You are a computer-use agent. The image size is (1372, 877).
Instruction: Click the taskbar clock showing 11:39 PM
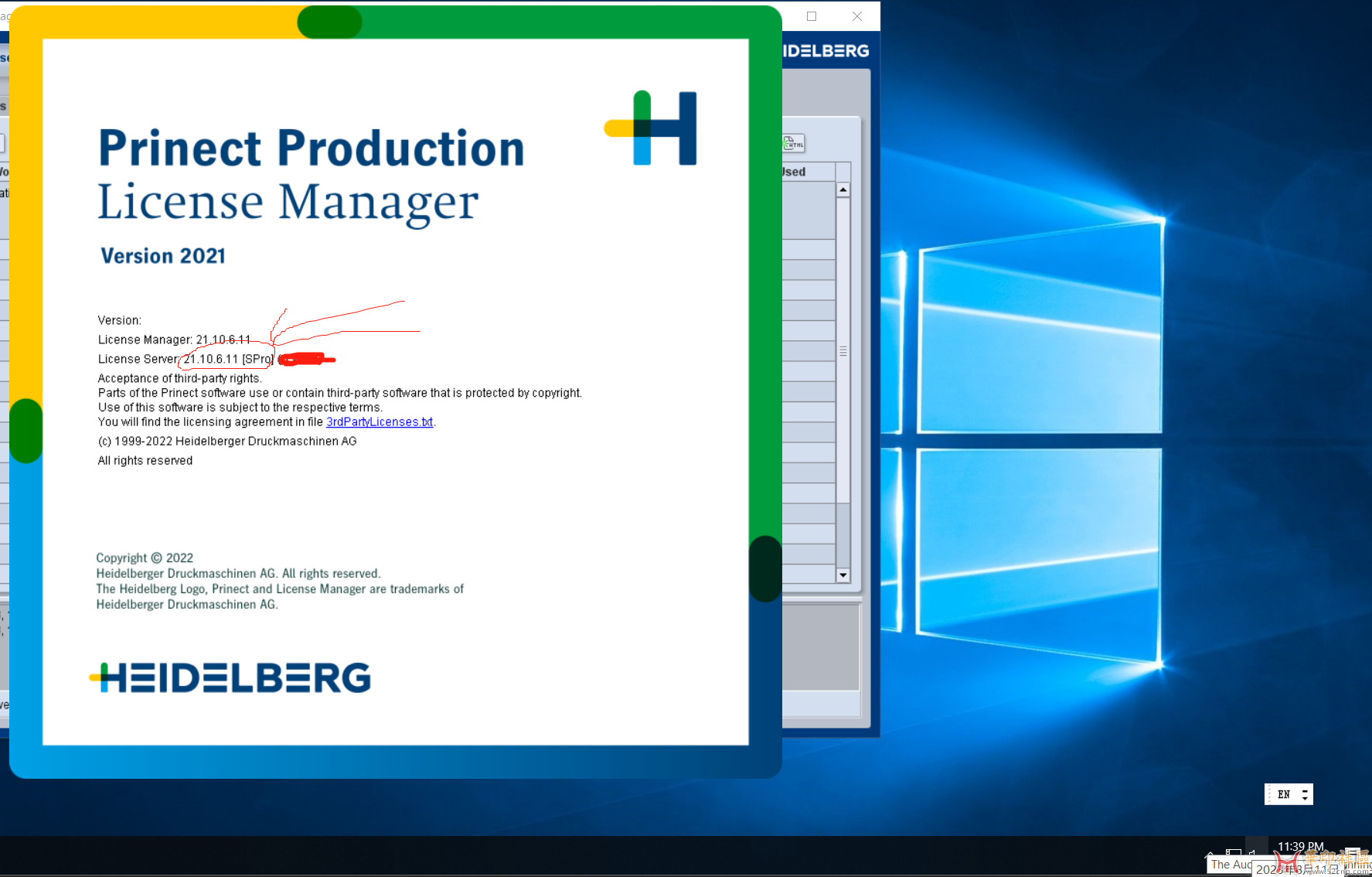[1301, 847]
